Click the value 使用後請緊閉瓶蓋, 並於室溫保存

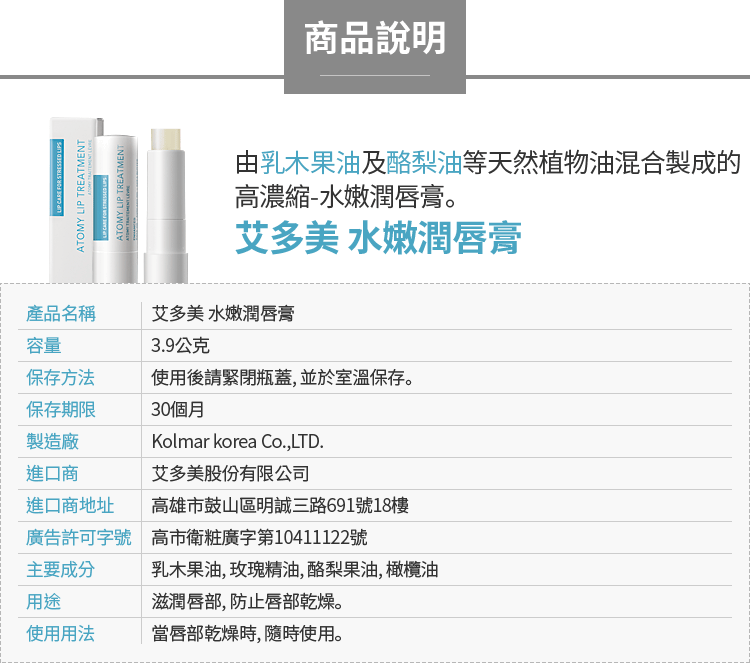pyautogui.click(x=282, y=378)
